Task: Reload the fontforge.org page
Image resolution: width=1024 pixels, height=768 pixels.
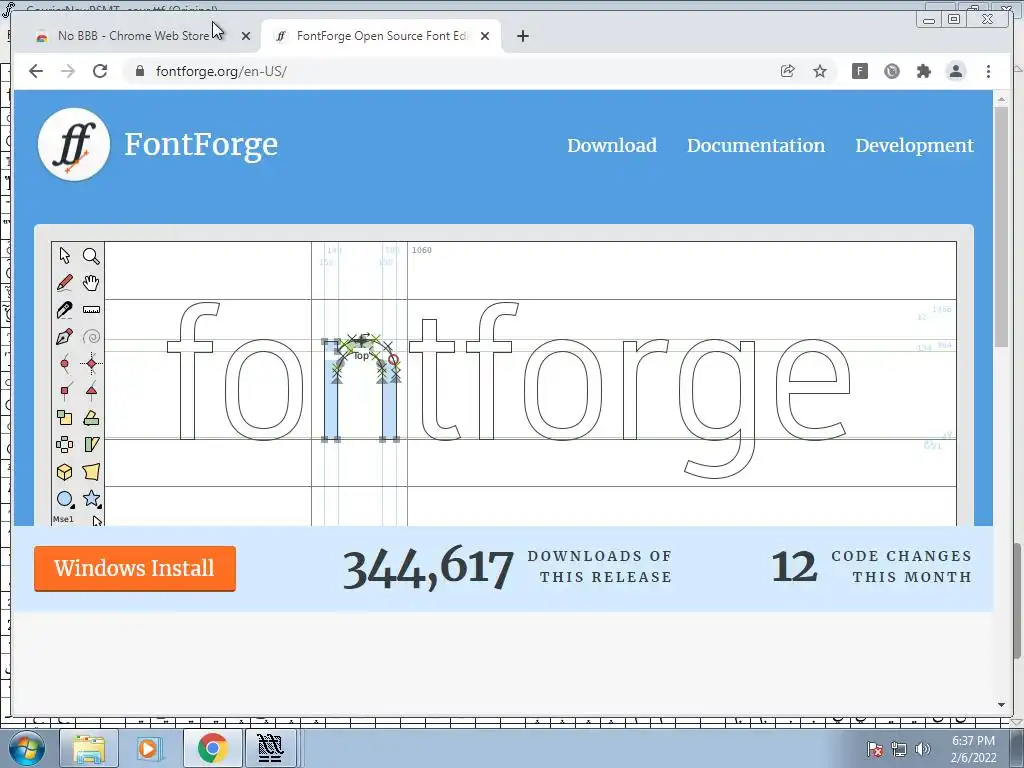Action: (100, 71)
